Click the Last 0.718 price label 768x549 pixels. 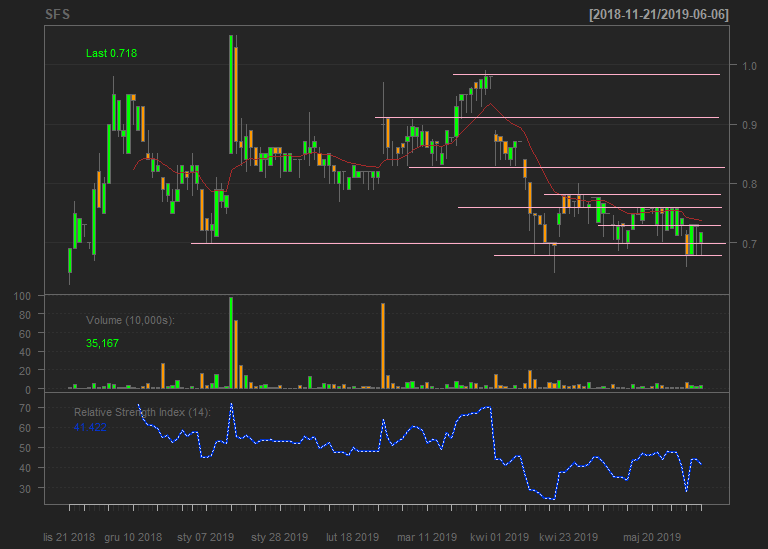click(x=111, y=53)
